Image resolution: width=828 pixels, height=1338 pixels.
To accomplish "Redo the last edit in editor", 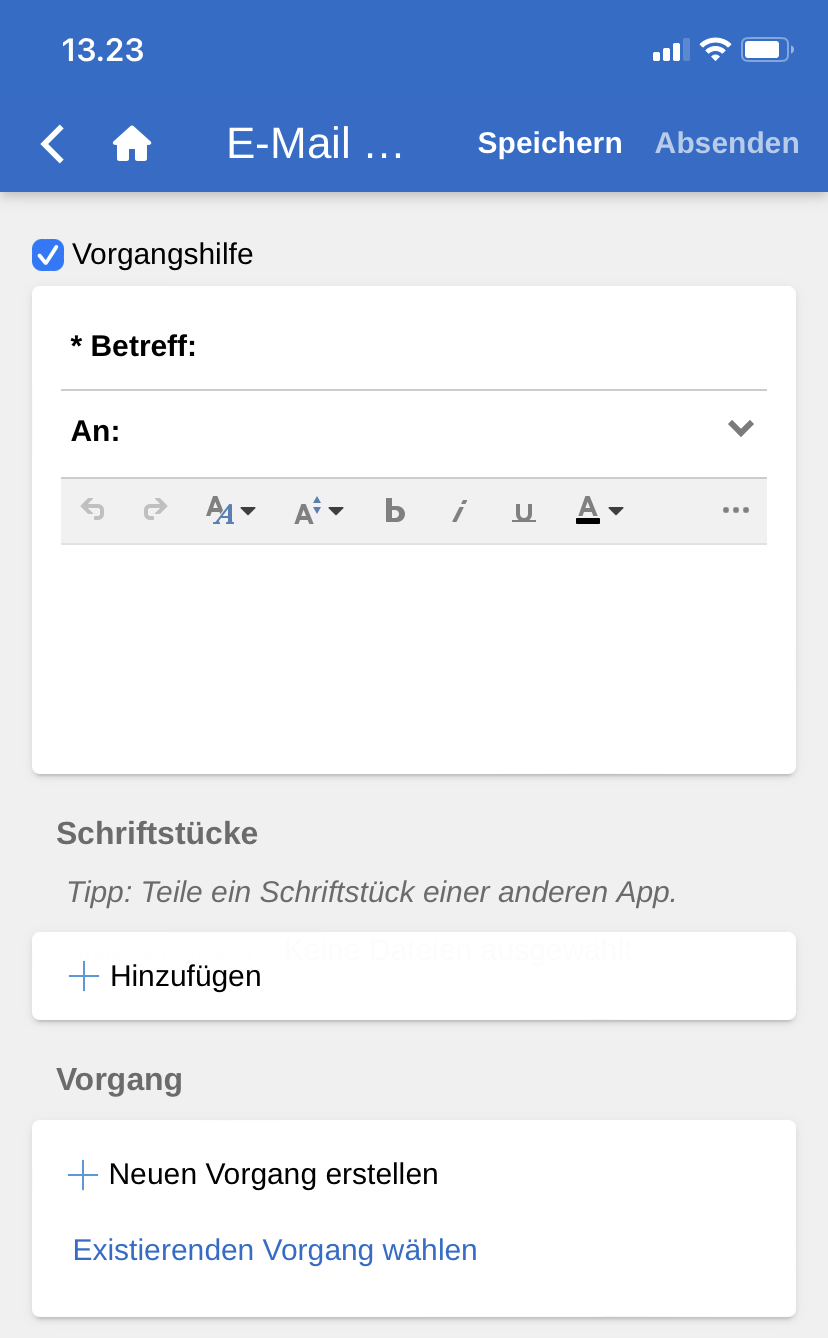I will (x=155, y=511).
